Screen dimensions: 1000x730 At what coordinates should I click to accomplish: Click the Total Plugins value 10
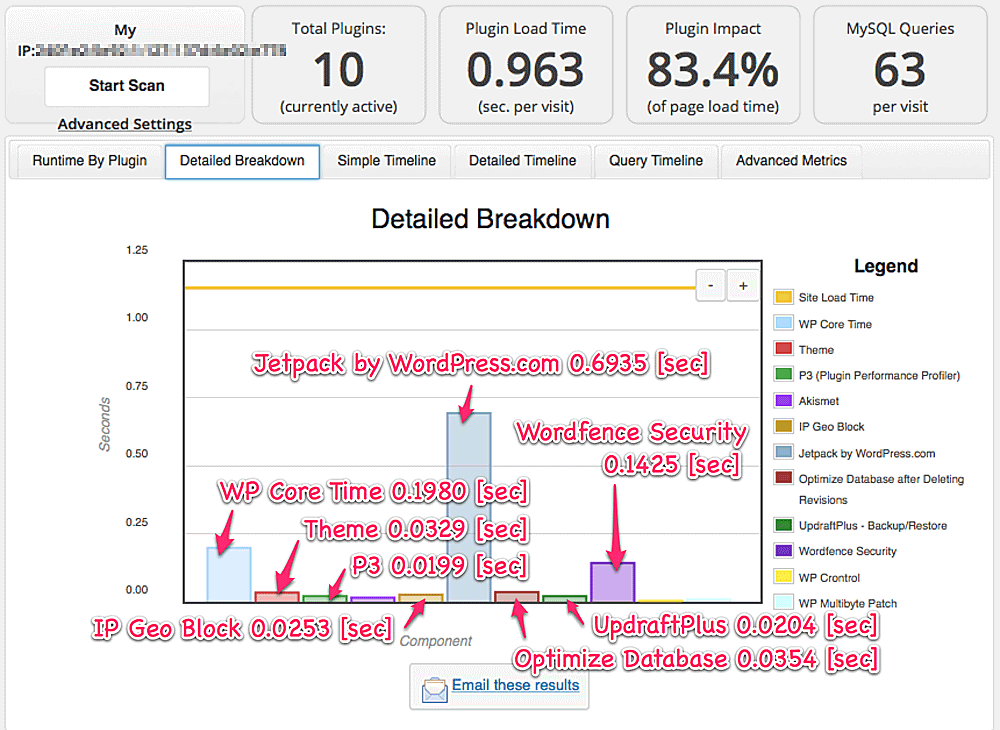339,69
